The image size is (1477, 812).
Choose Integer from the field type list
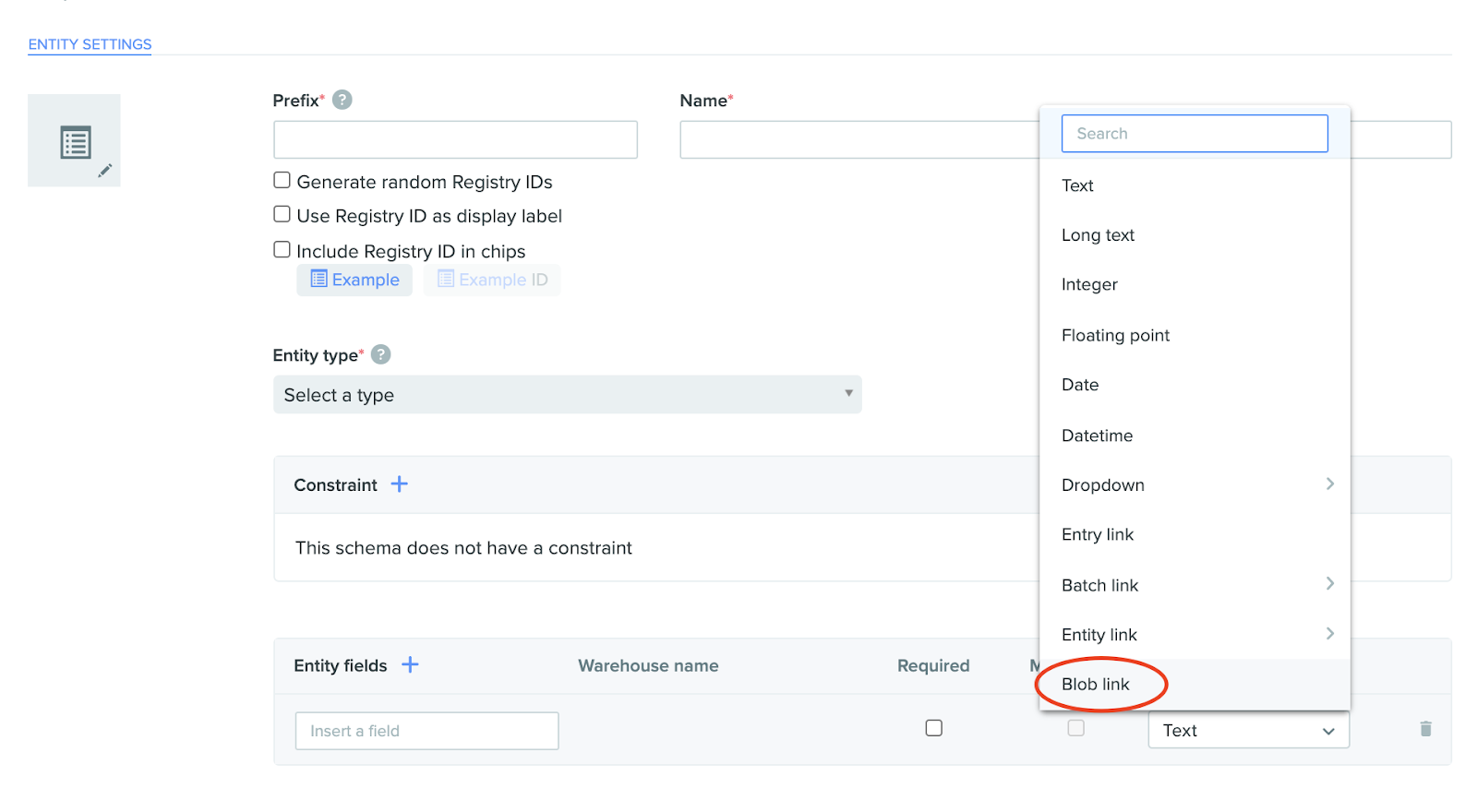[1195, 284]
